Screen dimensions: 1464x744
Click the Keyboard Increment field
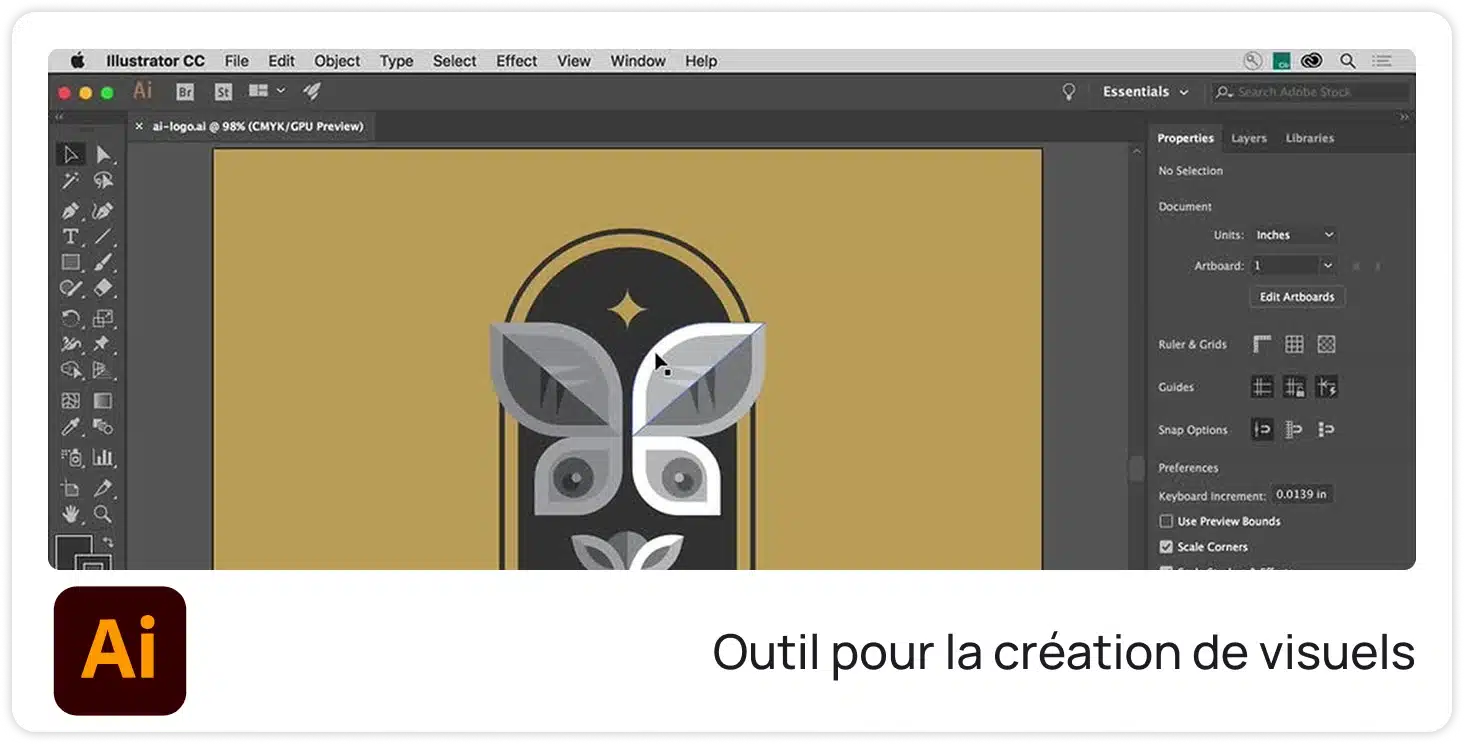tap(1302, 495)
